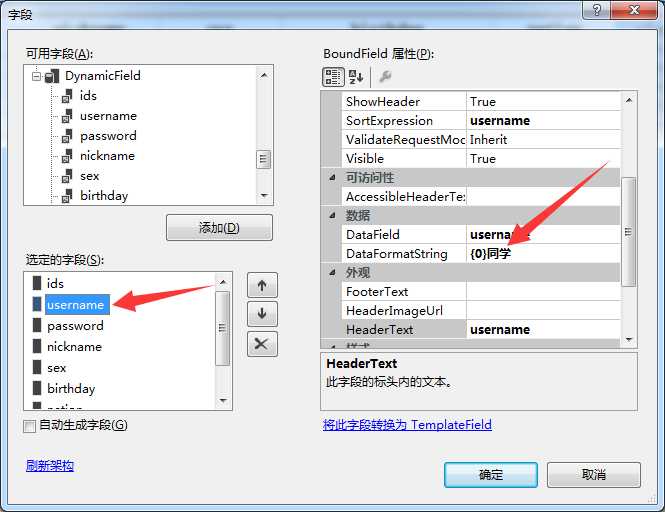
Task: Sort properties alphabetically
Action: point(356,77)
